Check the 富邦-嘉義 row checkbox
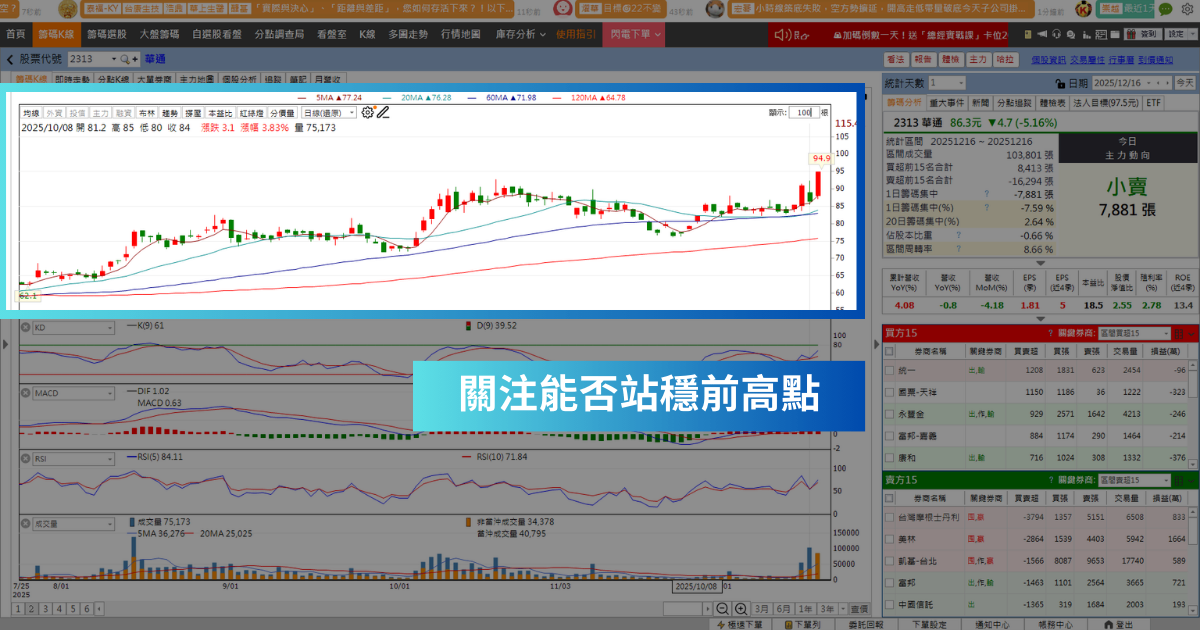 pyautogui.click(x=890, y=436)
